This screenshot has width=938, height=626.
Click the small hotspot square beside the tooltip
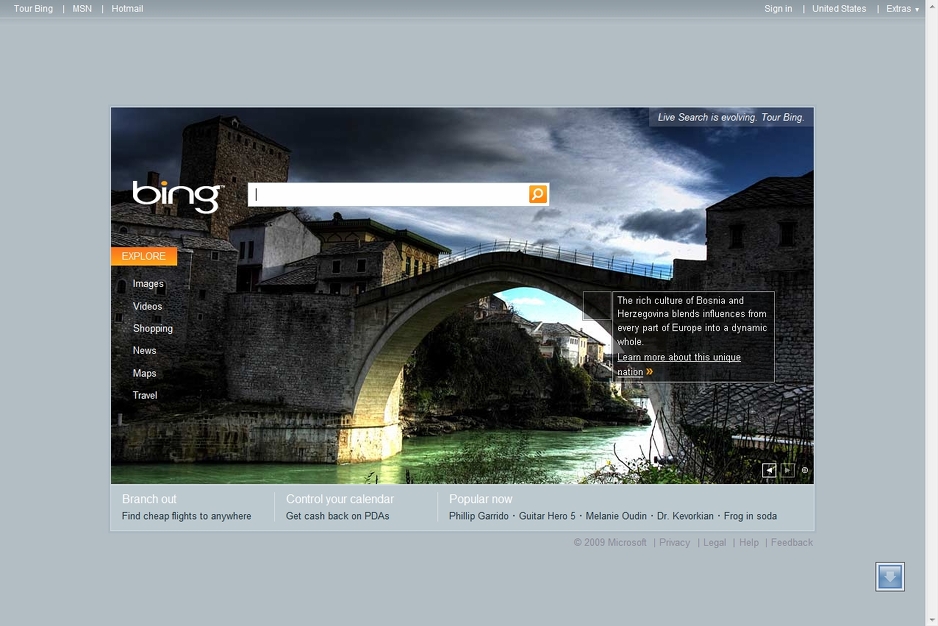point(597,306)
